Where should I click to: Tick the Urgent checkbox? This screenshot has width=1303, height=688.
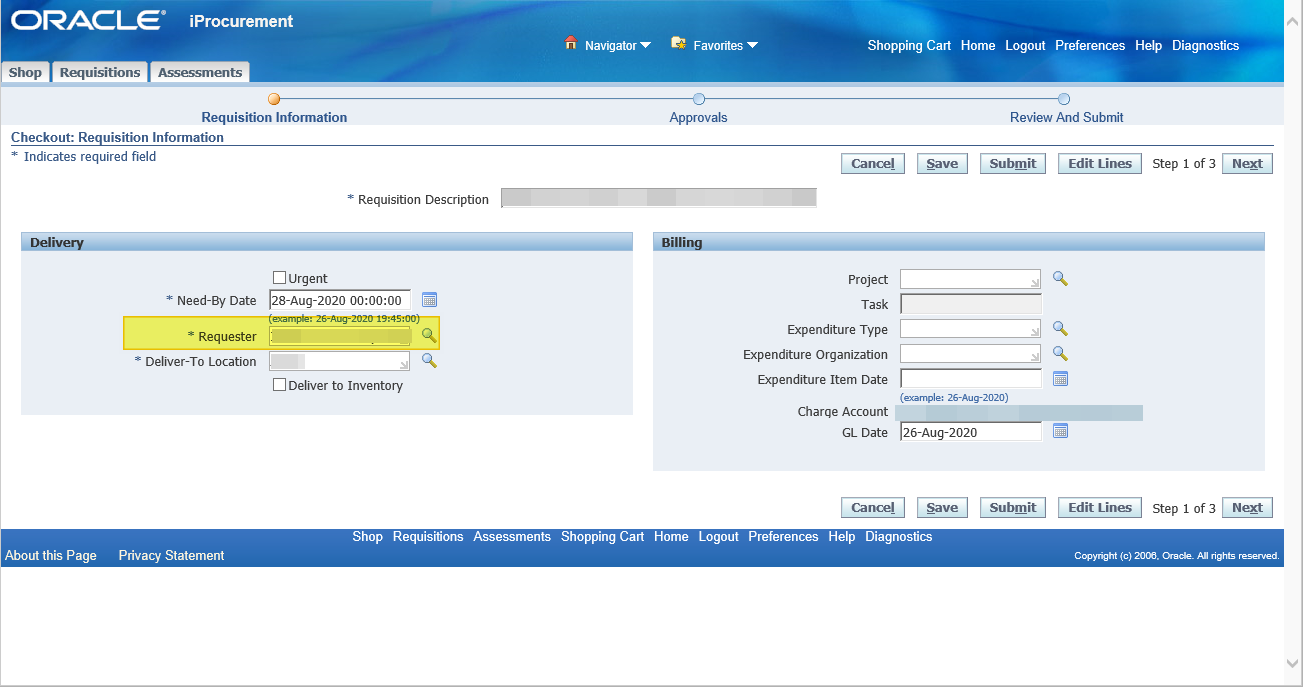click(280, 278)
